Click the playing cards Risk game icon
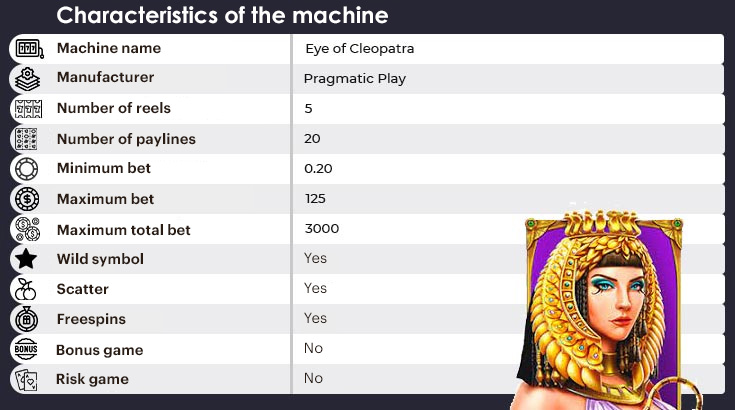This screenshot has width=735, height=410. pos(26,380)
